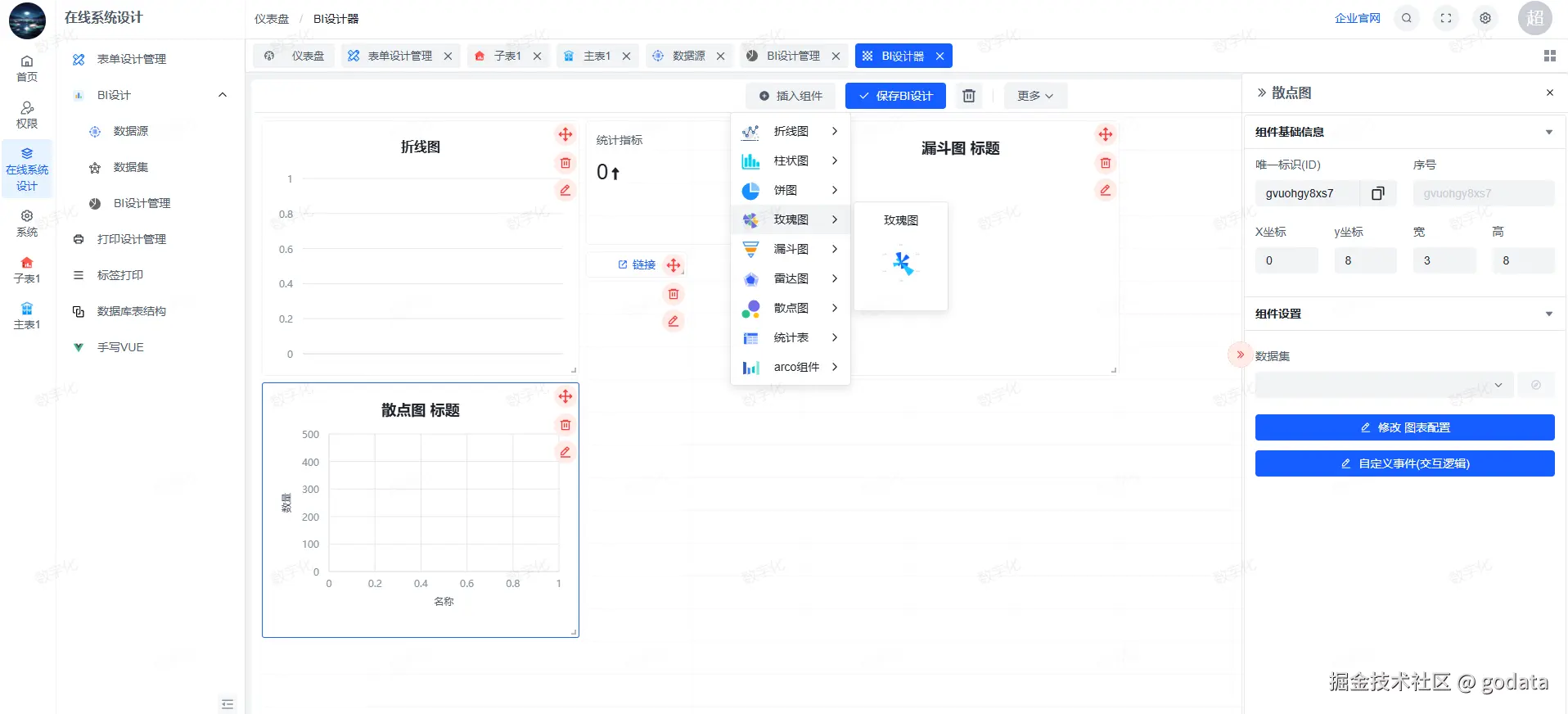Open 数据库表结构 in sidebar
The width and height of the screenshot is (1568, 714).
(131, 311)
